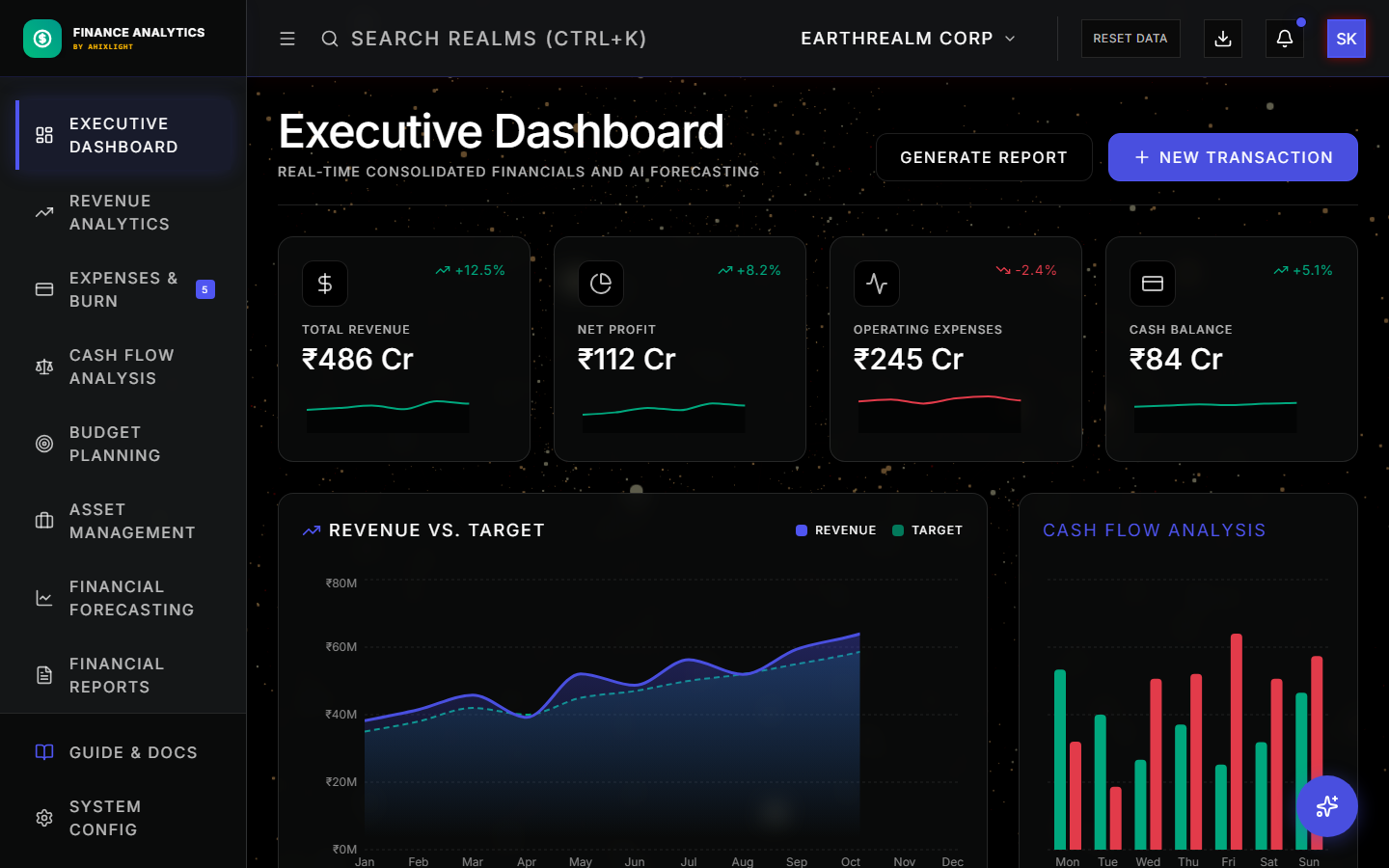
Task: Click the search magnifier icon
Action: pos(330,39)
